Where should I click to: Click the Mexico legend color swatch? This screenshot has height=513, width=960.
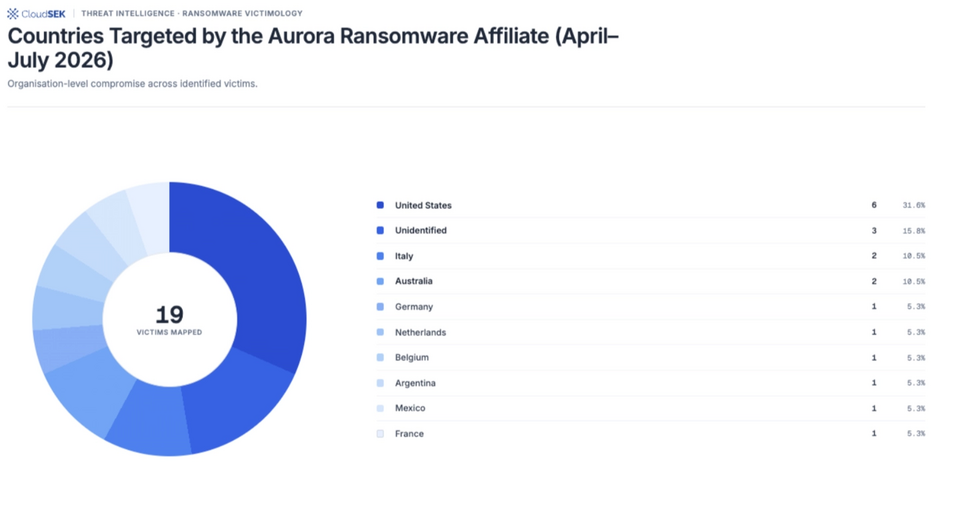point(380,408)
